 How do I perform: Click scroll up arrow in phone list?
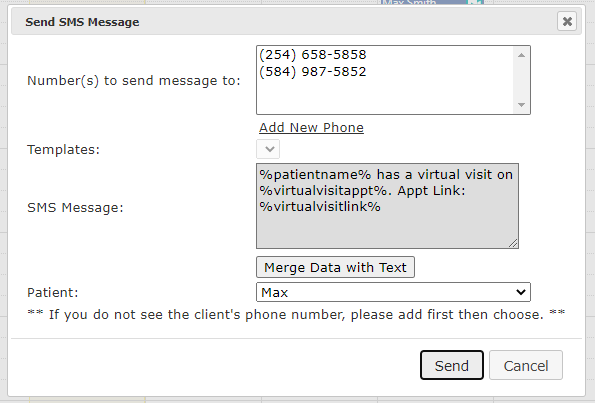(521, 55)
